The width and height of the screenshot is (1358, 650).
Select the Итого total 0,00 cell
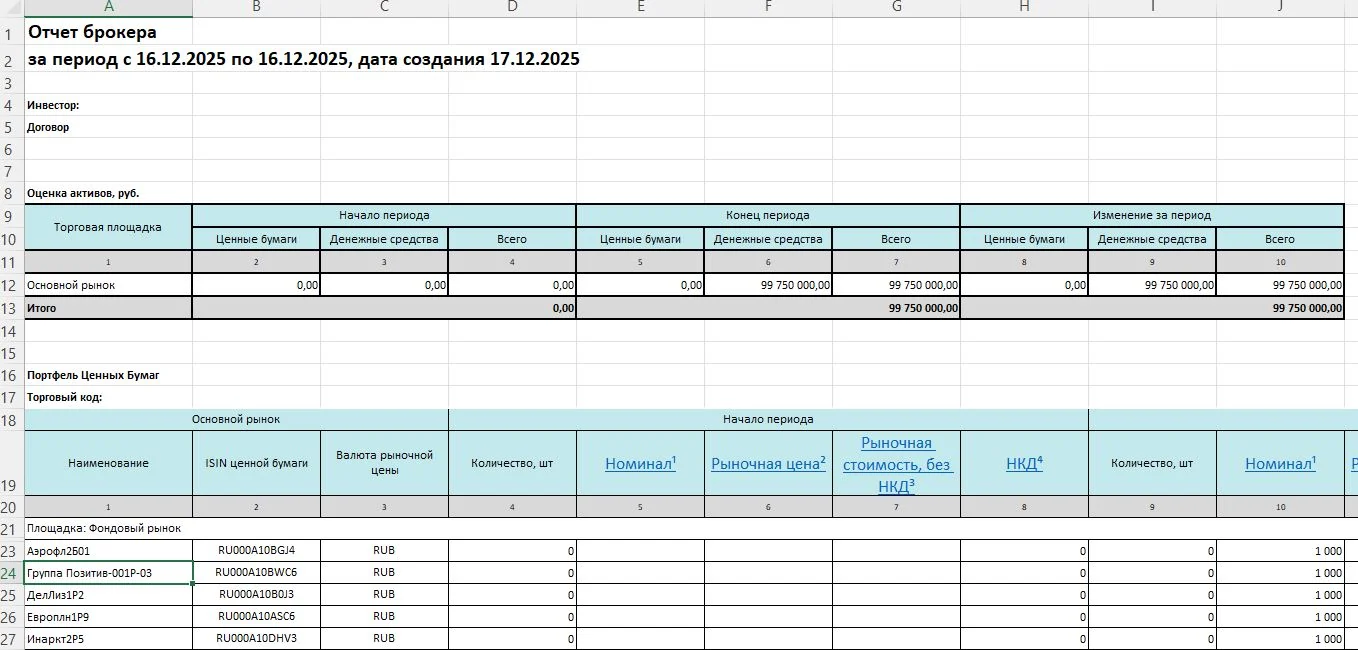pos(384,308)
